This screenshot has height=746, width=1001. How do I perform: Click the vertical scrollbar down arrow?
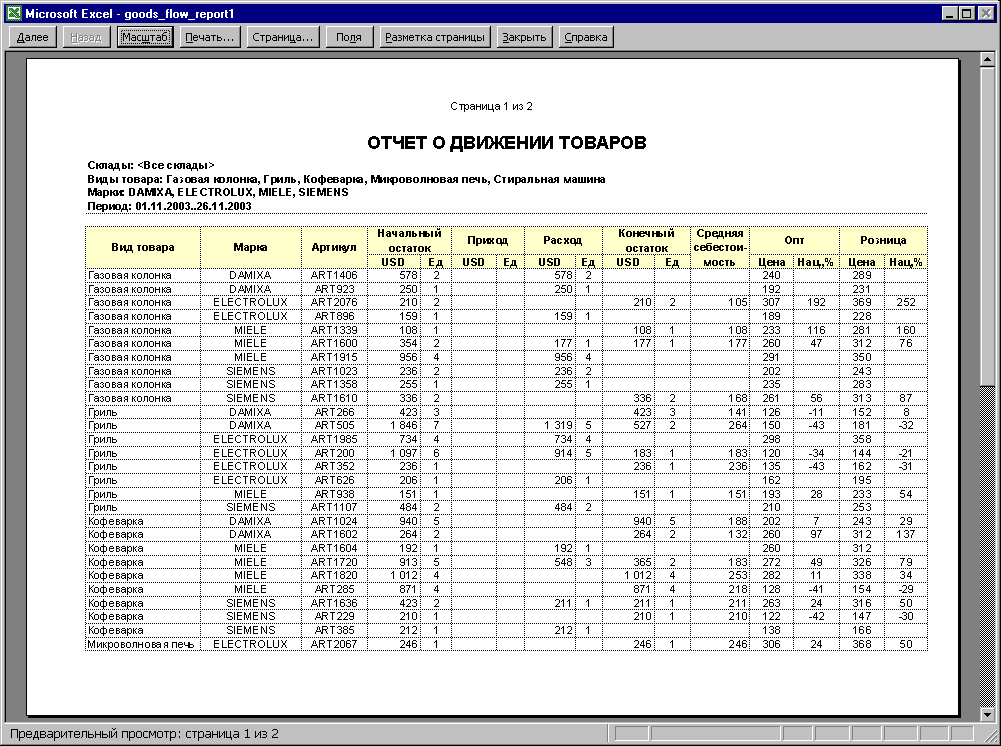[987, 714]
